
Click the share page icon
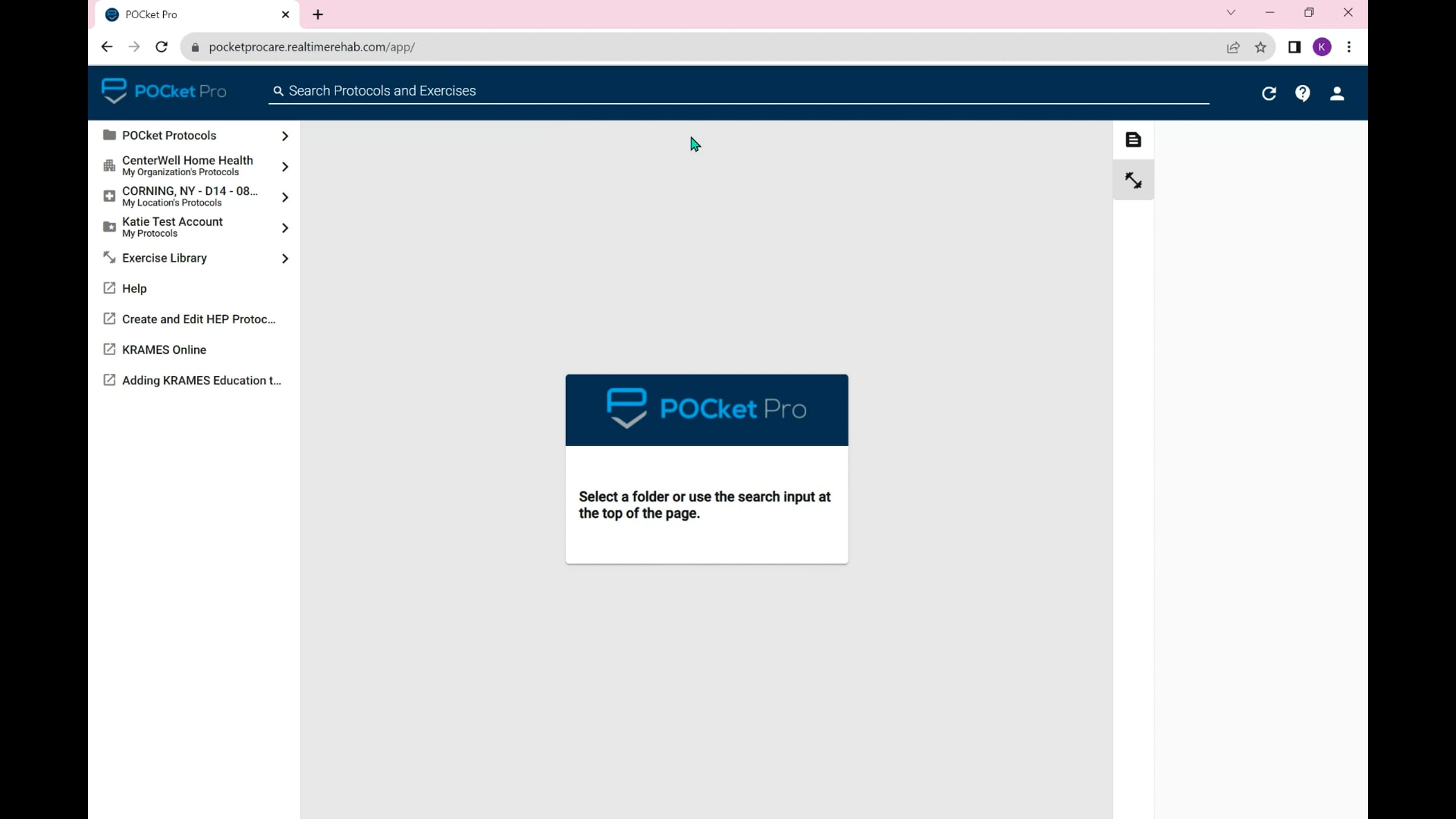pos(1233,47)
